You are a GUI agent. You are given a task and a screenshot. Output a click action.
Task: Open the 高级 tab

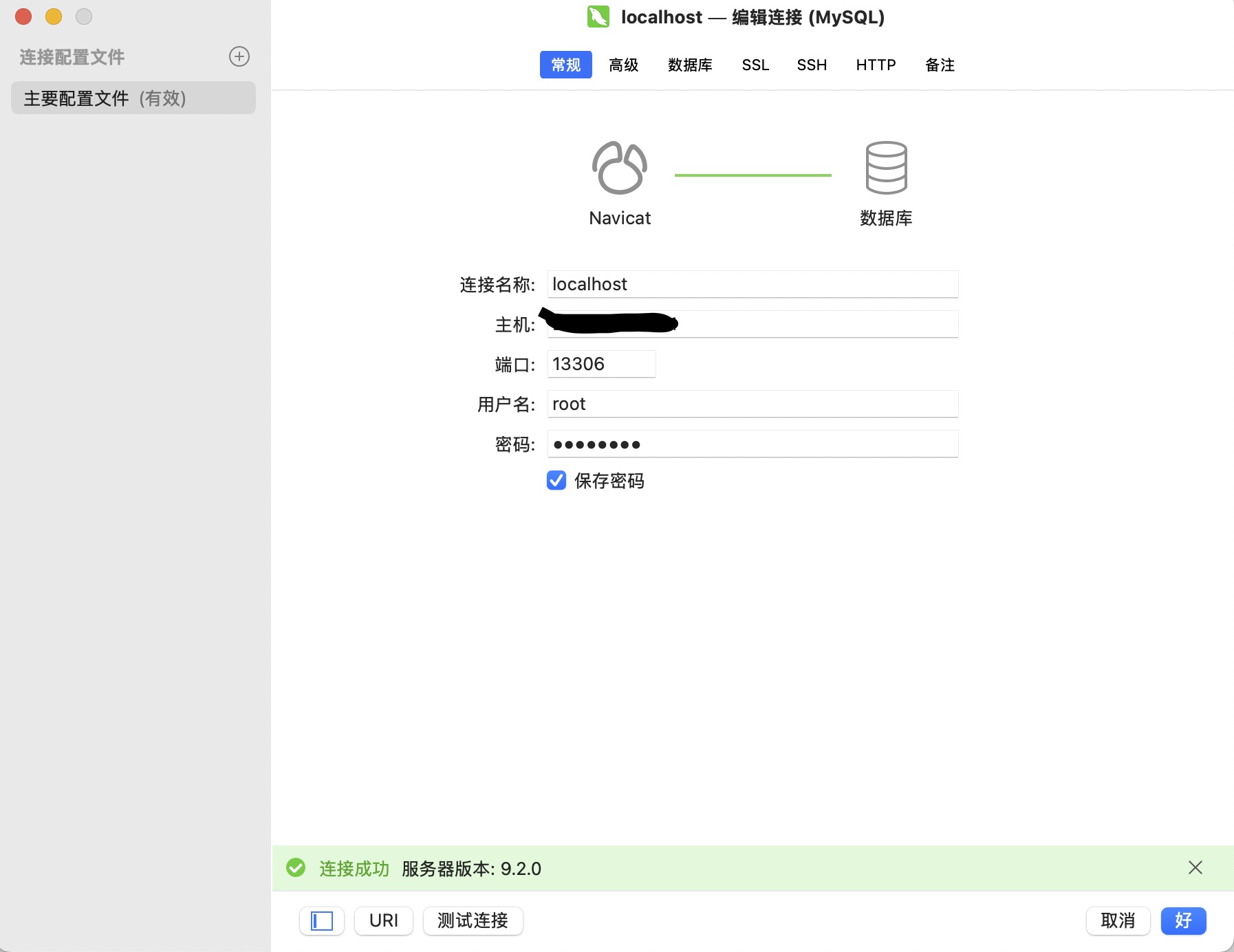[624, 65]
